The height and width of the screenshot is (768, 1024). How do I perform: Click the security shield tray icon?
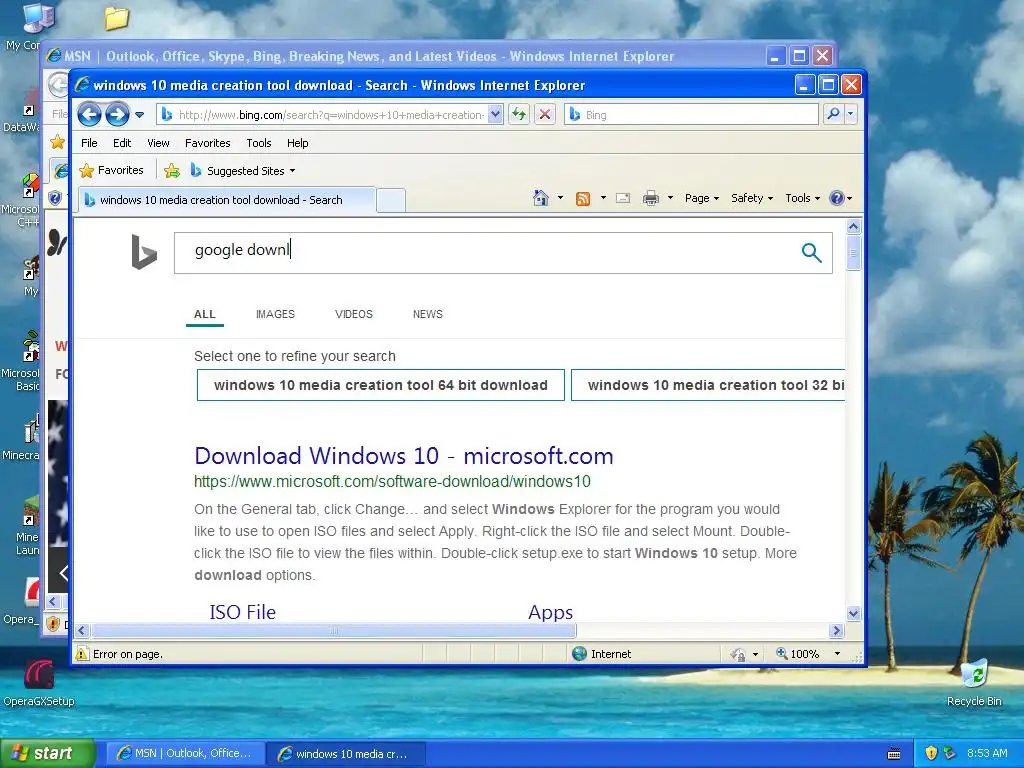[x=931, y=753]
